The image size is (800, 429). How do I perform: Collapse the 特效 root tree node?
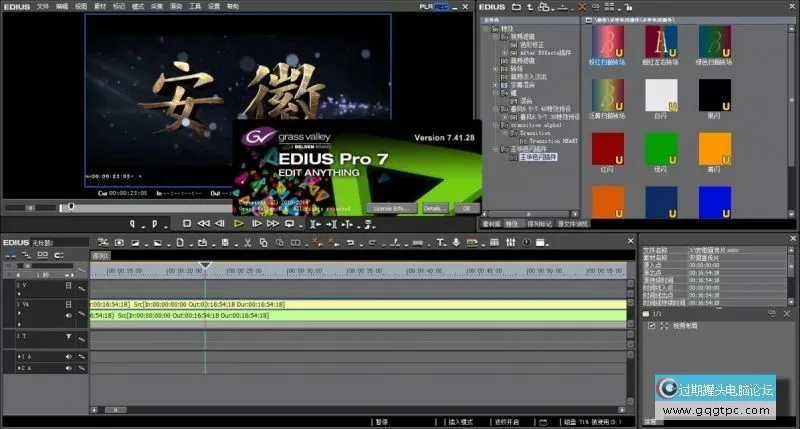pyautogui.click(x=487, y=29)
